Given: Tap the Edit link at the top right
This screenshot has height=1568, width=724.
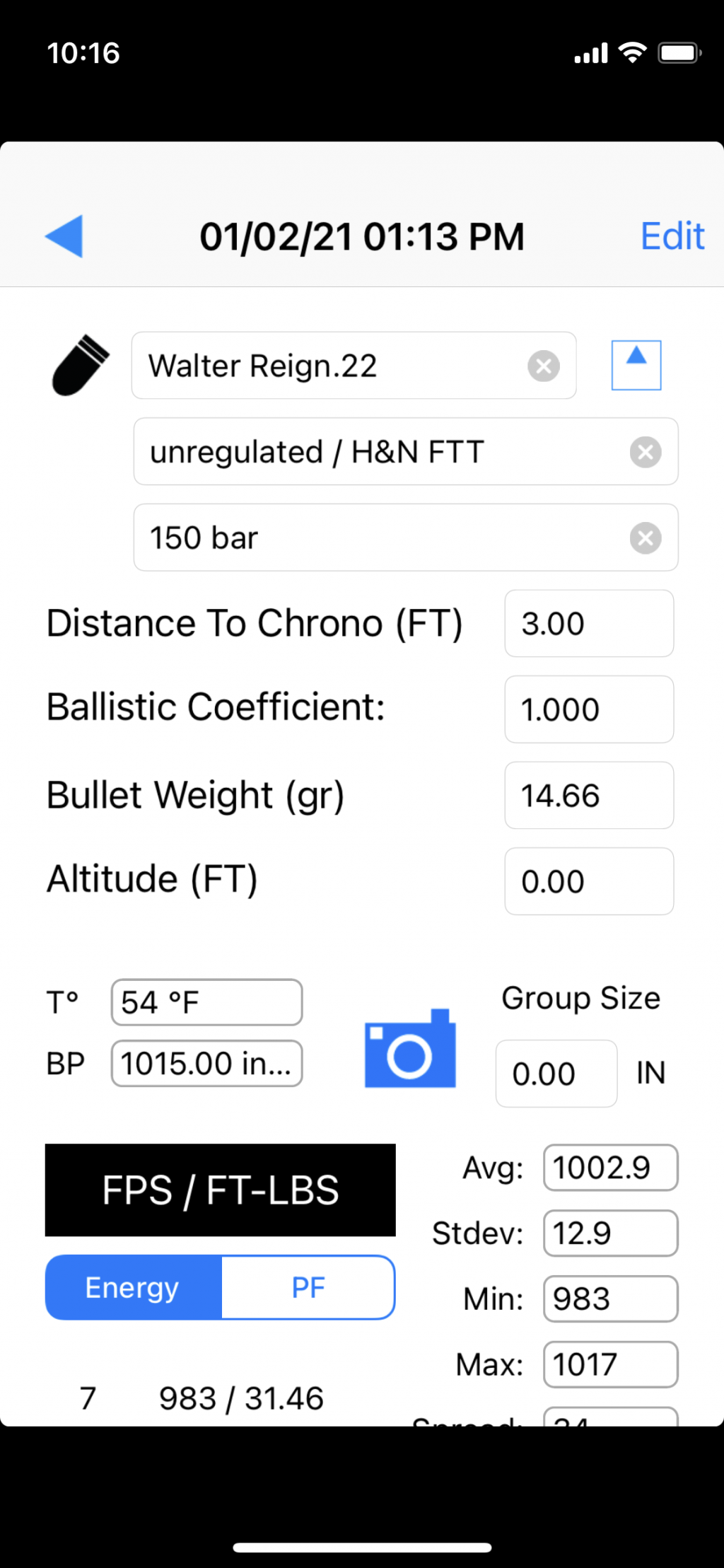Looking at the screenshot, I should tap(672, 236).
